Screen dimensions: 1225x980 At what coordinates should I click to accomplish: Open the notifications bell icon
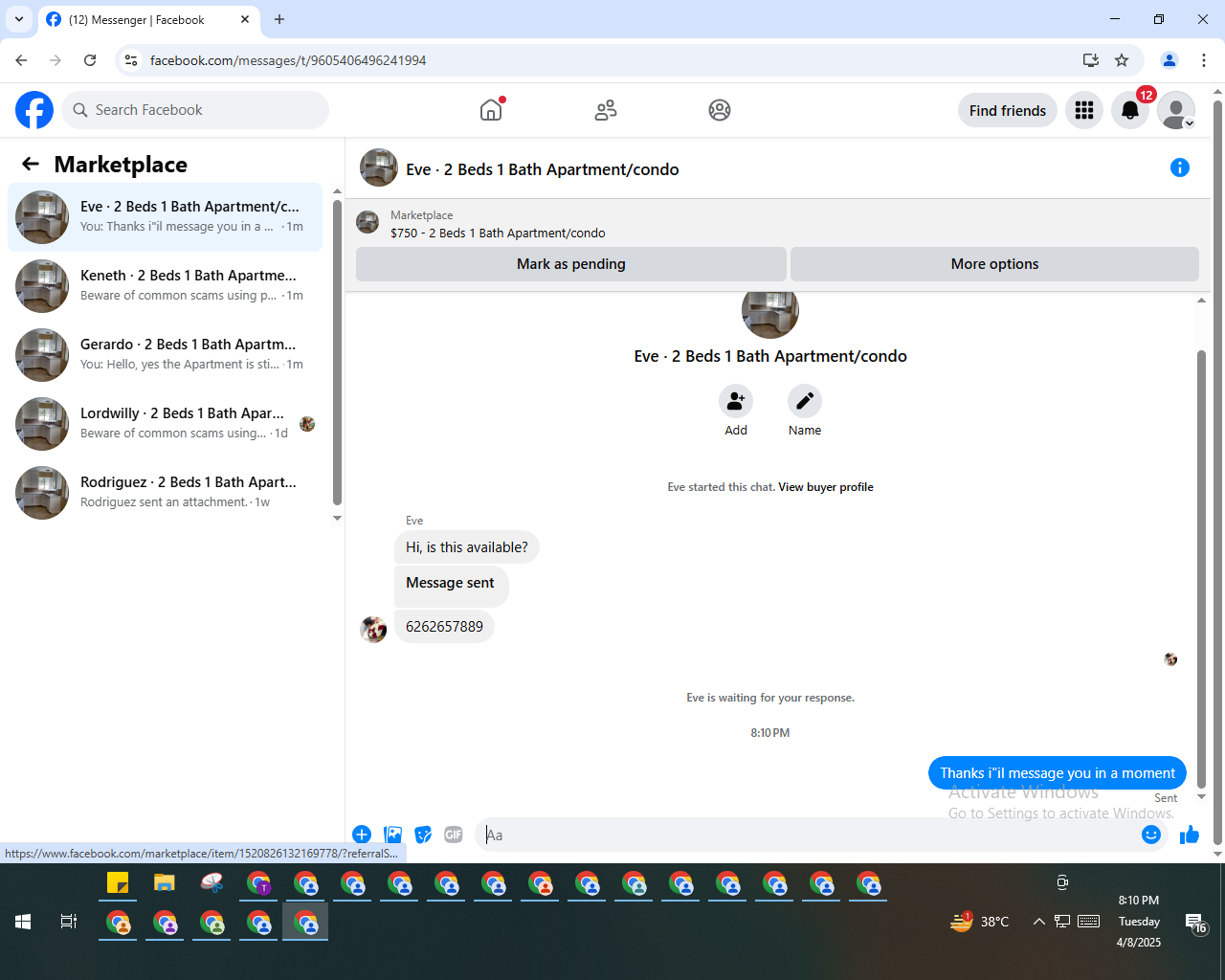pos(1130,110)
